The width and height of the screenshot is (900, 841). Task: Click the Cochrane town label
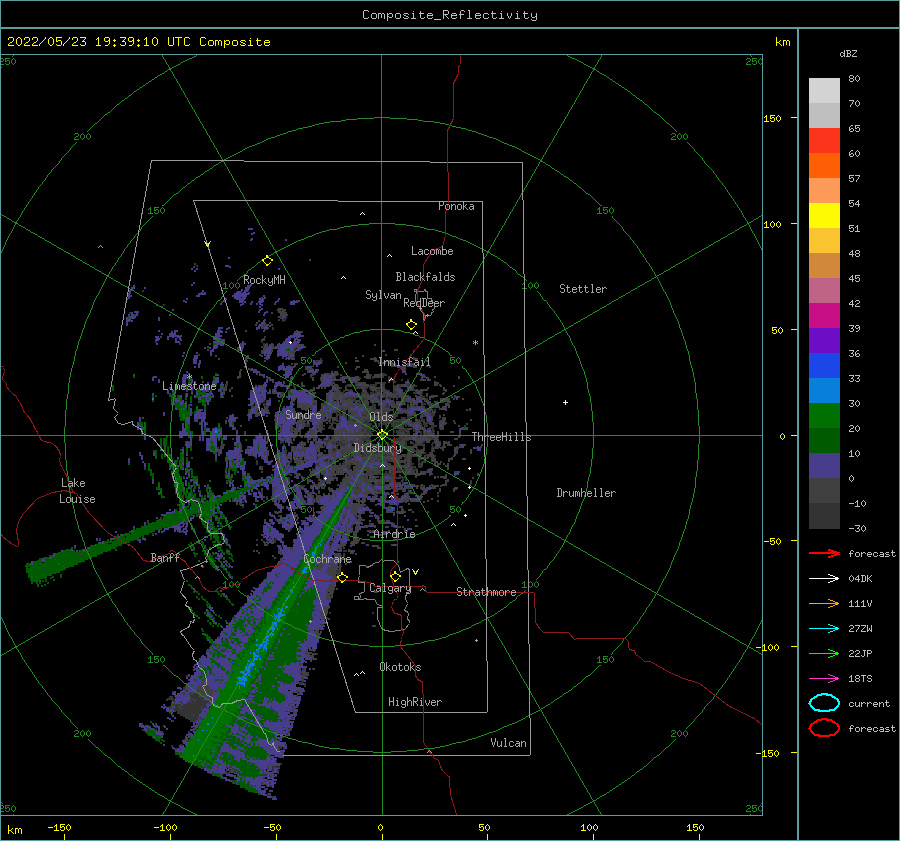tap(327, 559)
